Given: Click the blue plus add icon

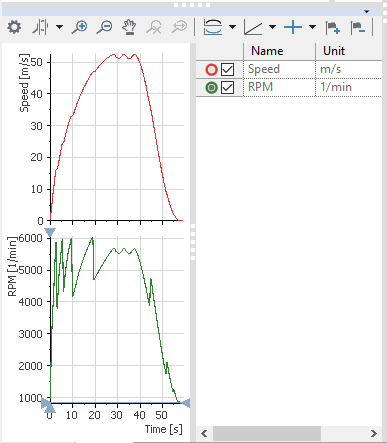Looking at the screenshot, I should point(293,27).
